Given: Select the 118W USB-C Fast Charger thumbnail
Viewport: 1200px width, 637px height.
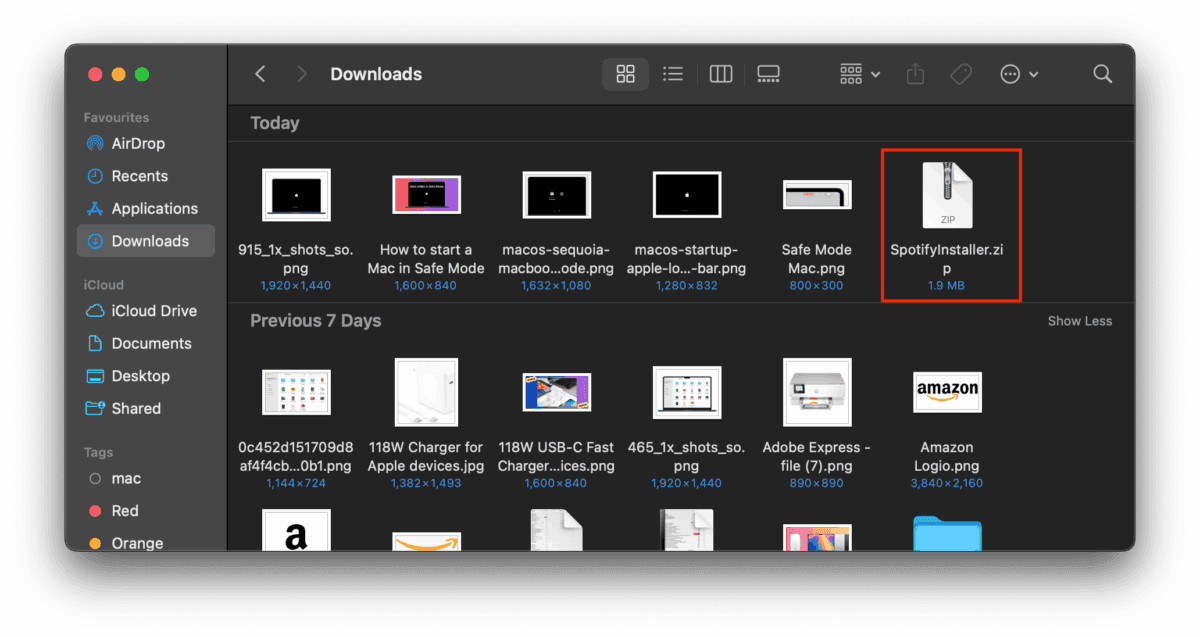Looking at the screenshot, I should (556, 392).
